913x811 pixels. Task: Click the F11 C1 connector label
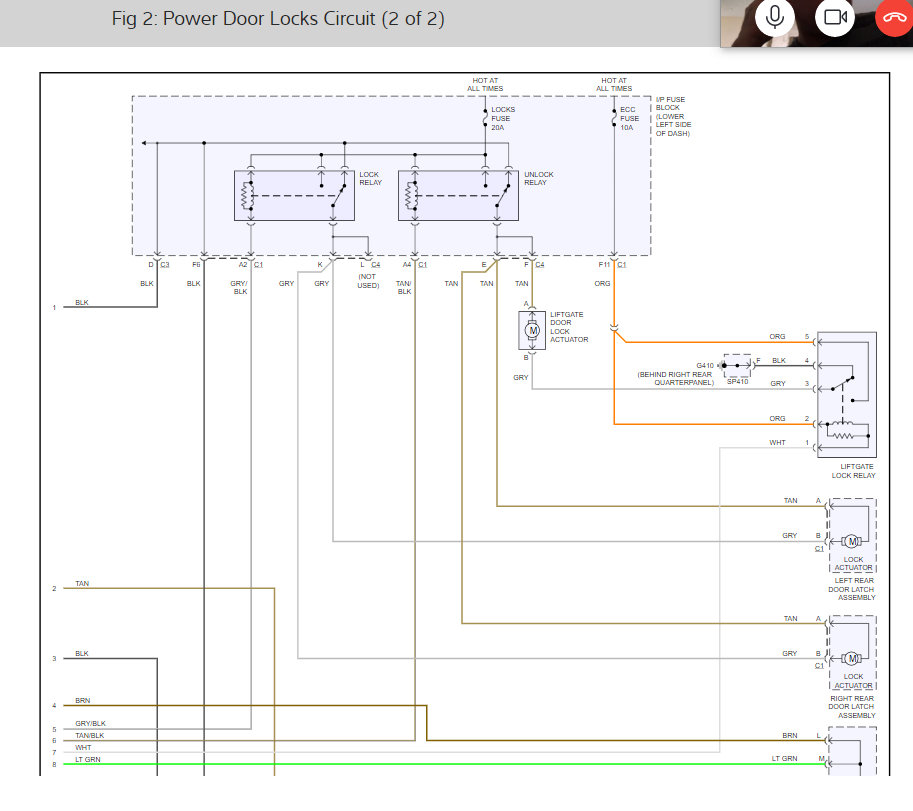[x=612, y=265]
